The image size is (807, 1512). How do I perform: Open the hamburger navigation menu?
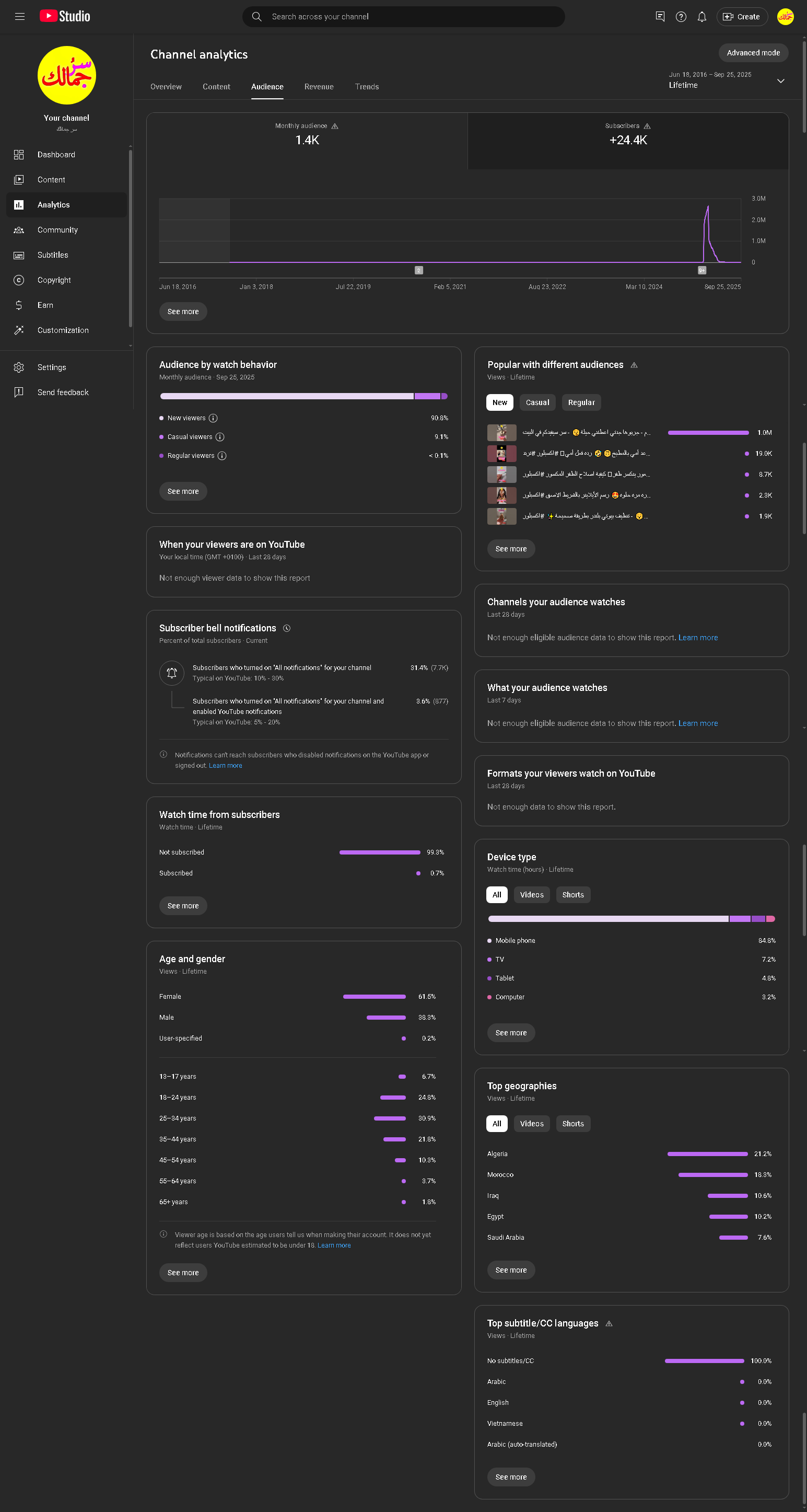click(x=19, y=16)
